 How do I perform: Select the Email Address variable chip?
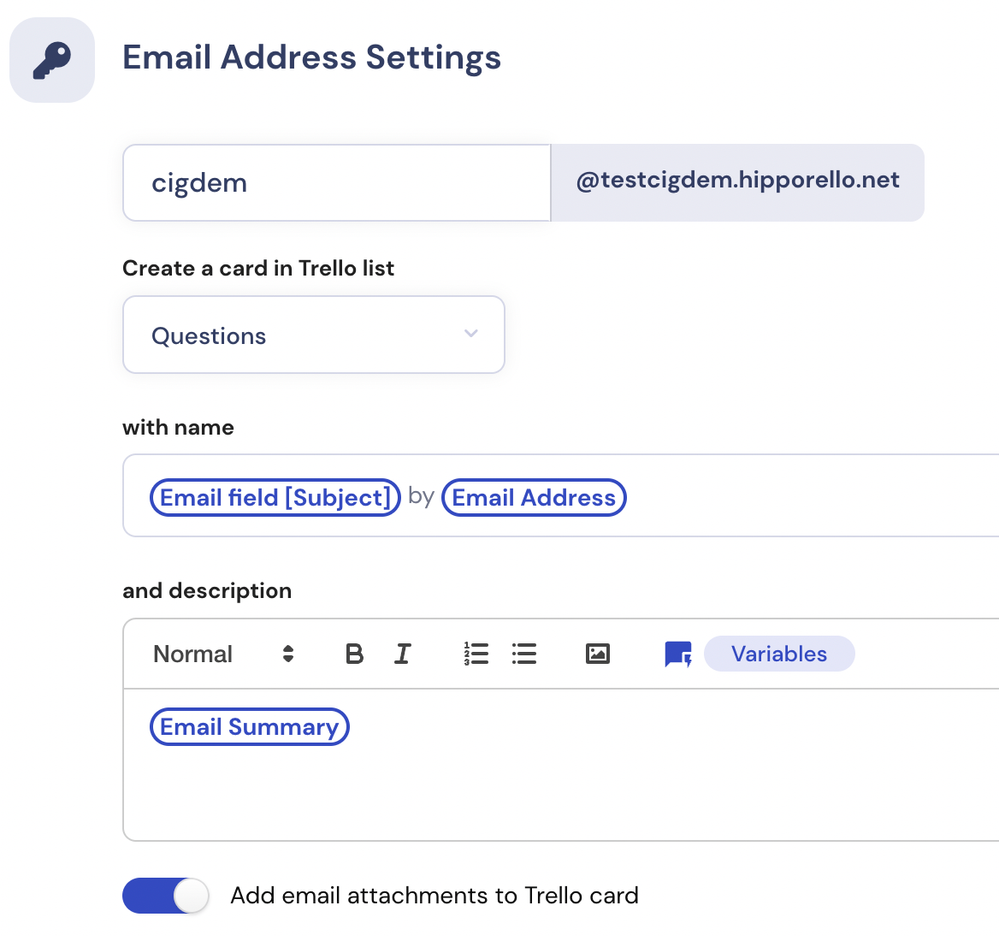point(534,498)
